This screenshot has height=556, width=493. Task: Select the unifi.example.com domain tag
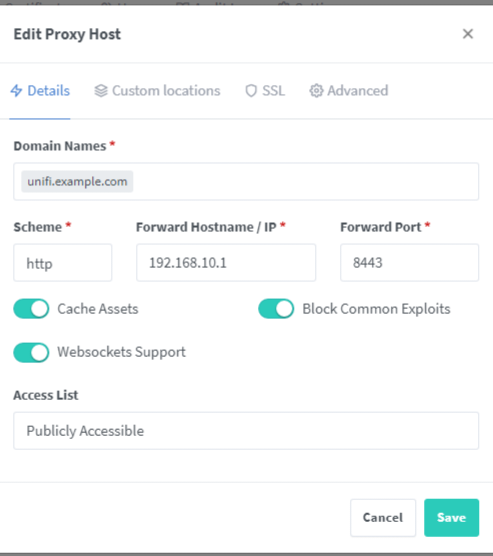coord(77,182)
